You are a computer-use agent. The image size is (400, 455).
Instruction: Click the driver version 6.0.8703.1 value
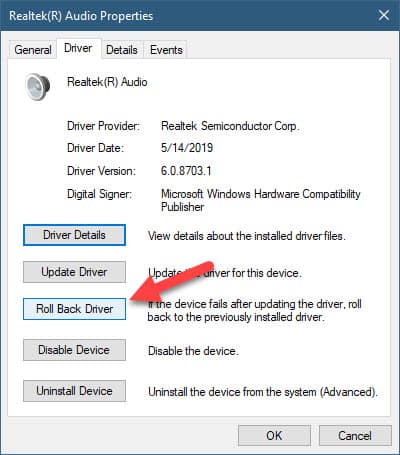click(186, 171)
